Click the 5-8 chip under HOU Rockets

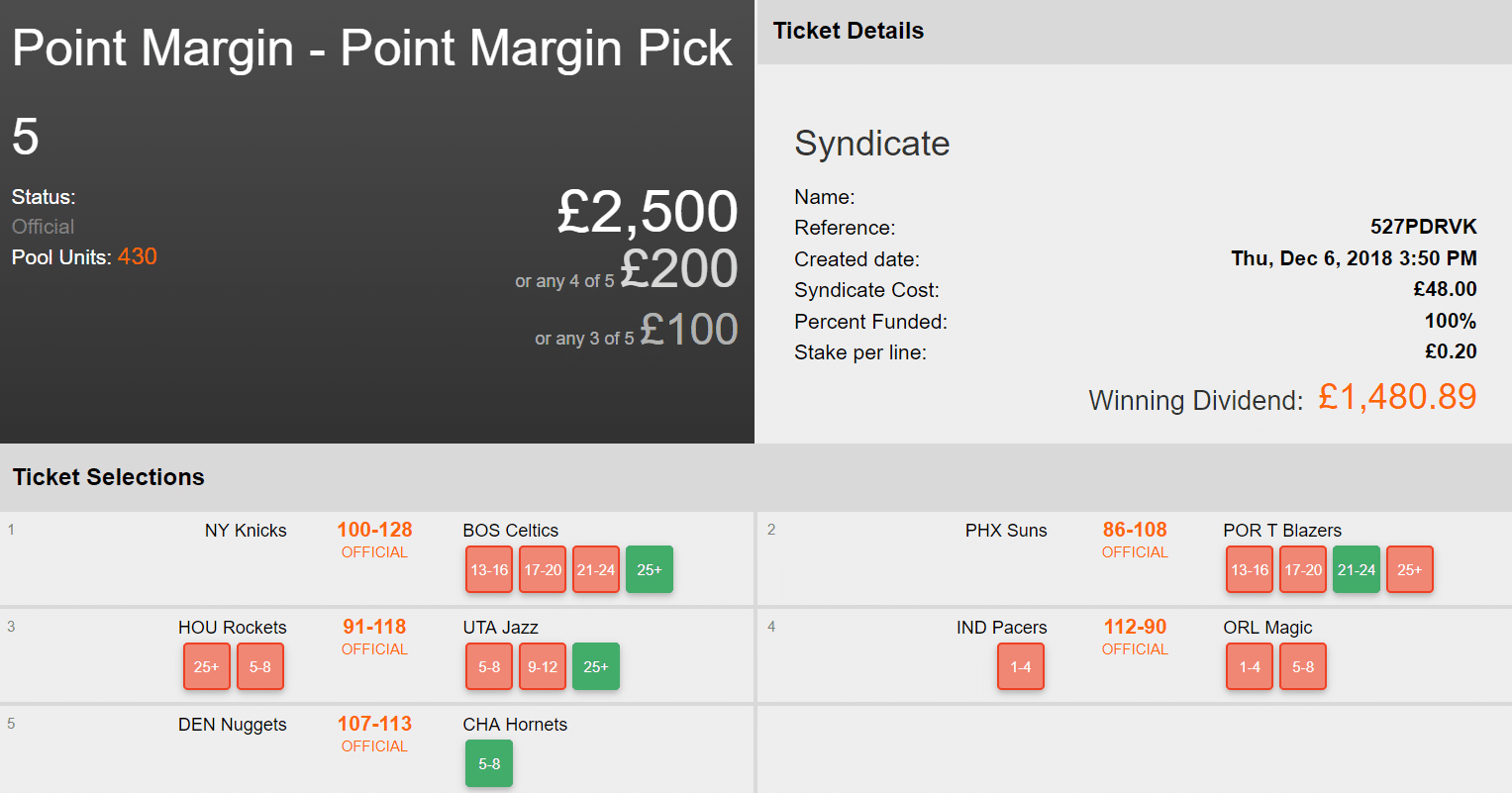(260, 666)
